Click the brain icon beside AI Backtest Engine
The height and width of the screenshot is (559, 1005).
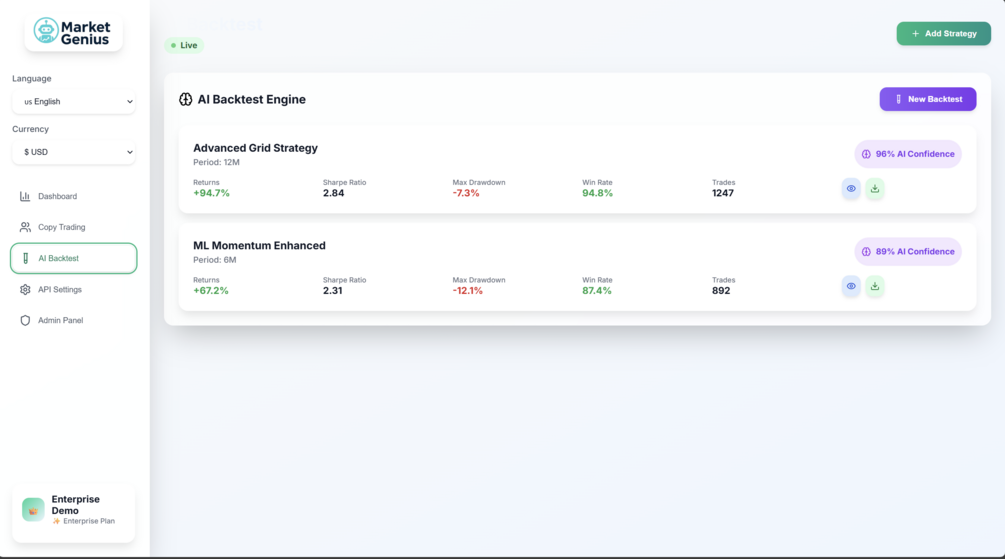click(185, 99)
